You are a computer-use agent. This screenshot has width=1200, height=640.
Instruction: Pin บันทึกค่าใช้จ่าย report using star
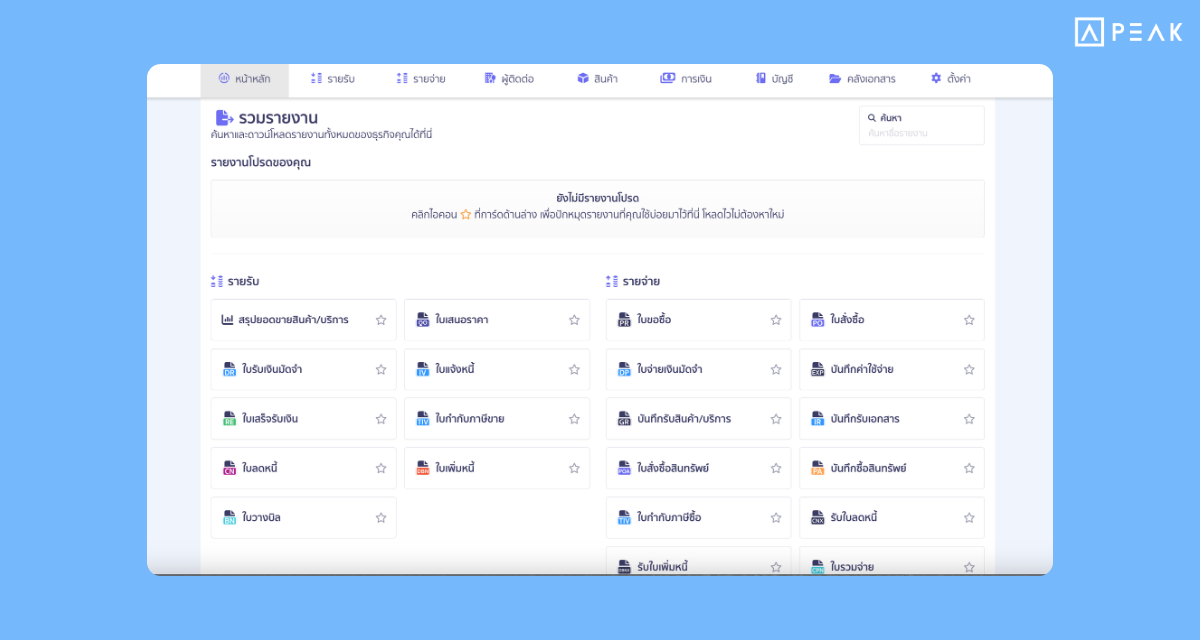[969, 369]
